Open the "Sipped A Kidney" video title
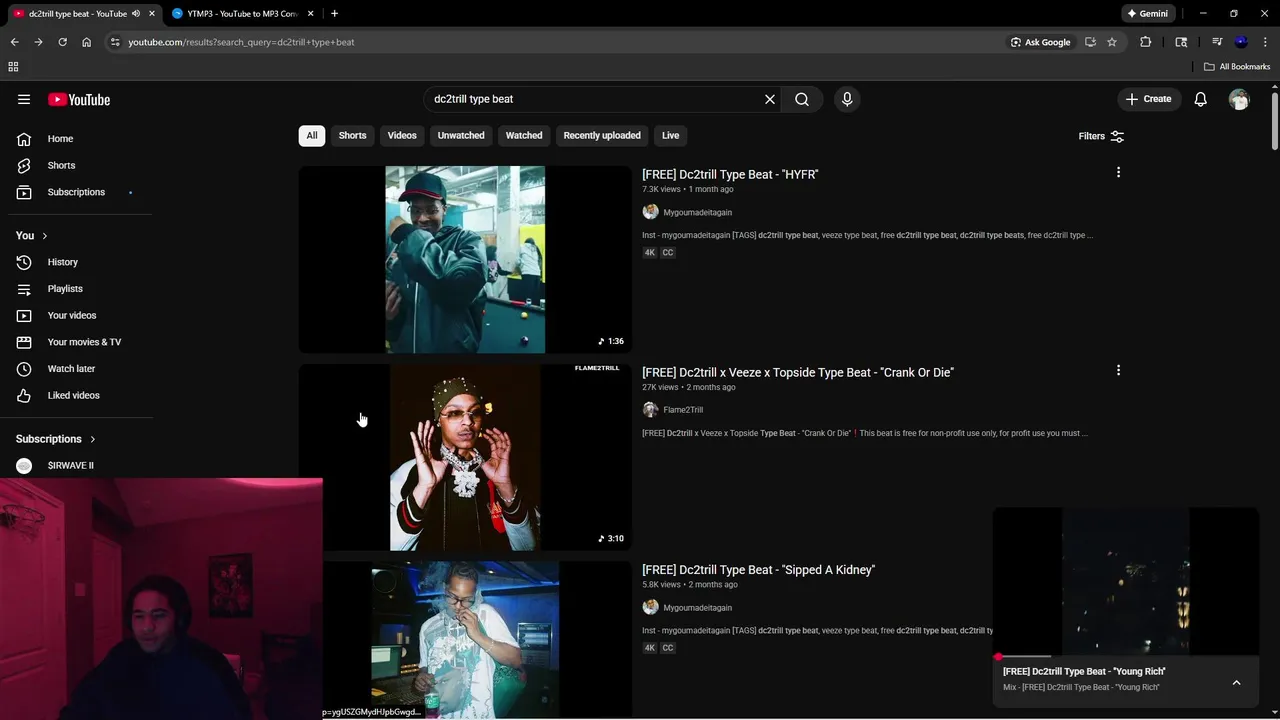 [759, 570]
